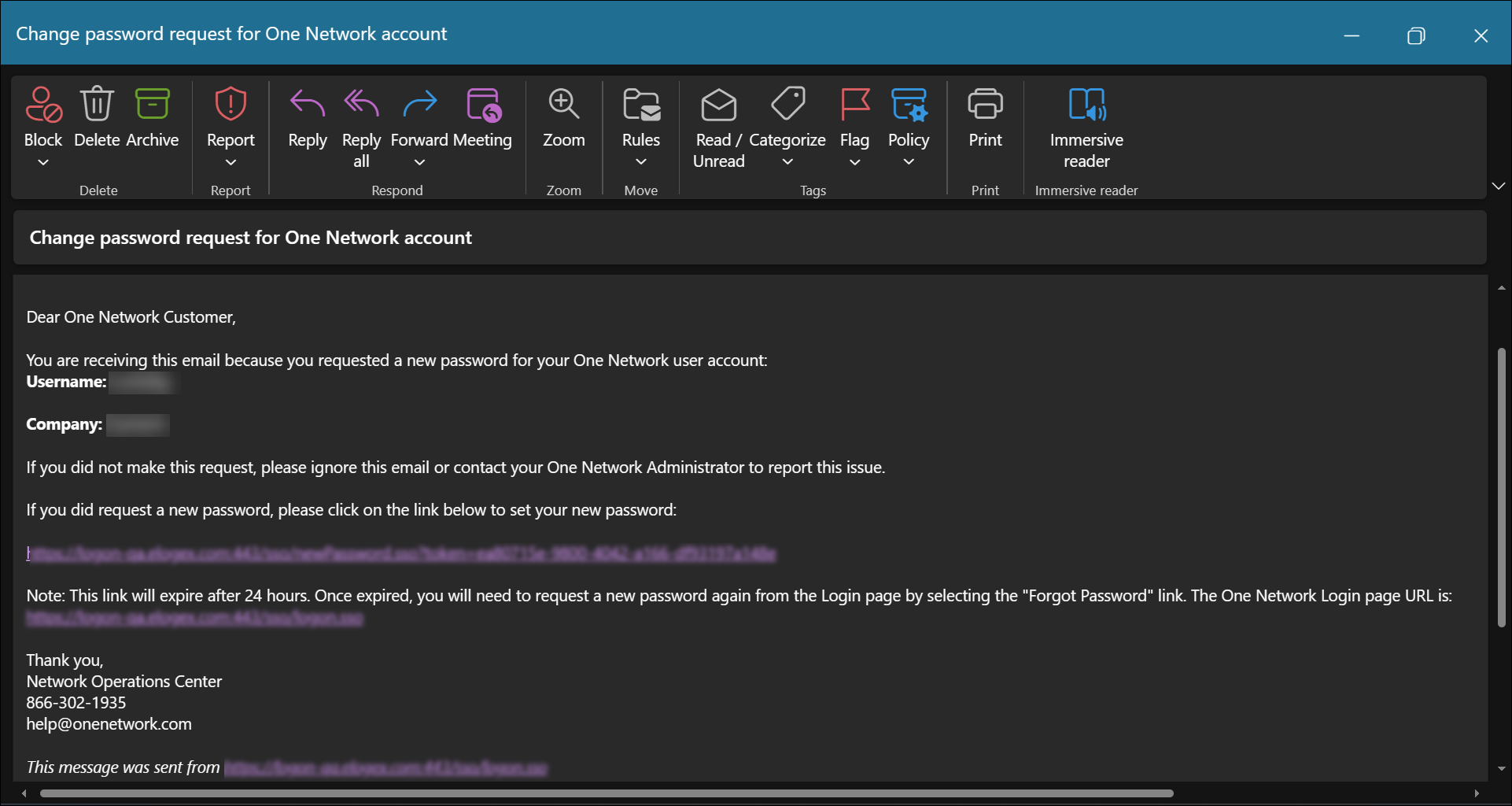Click the scroll right arrow at bottom

coord(1477,793)
